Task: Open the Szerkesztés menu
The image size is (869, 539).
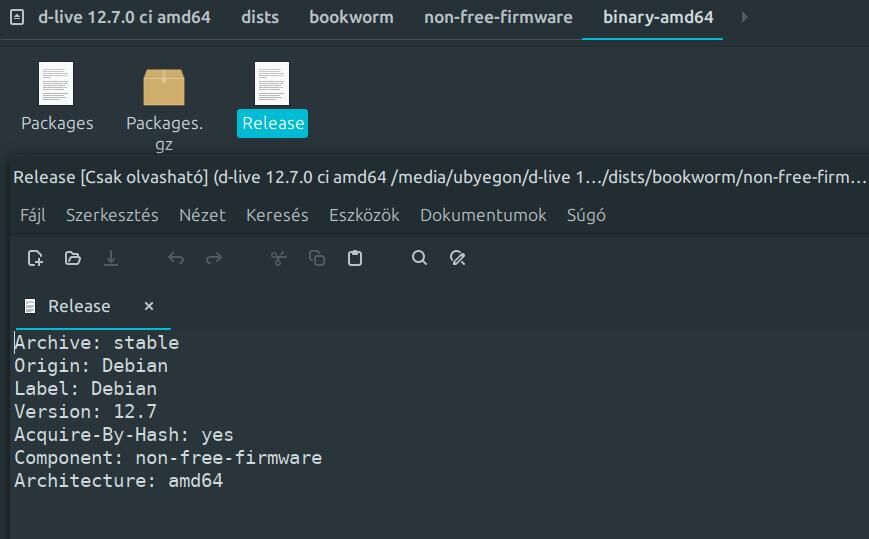Action: 112,215
